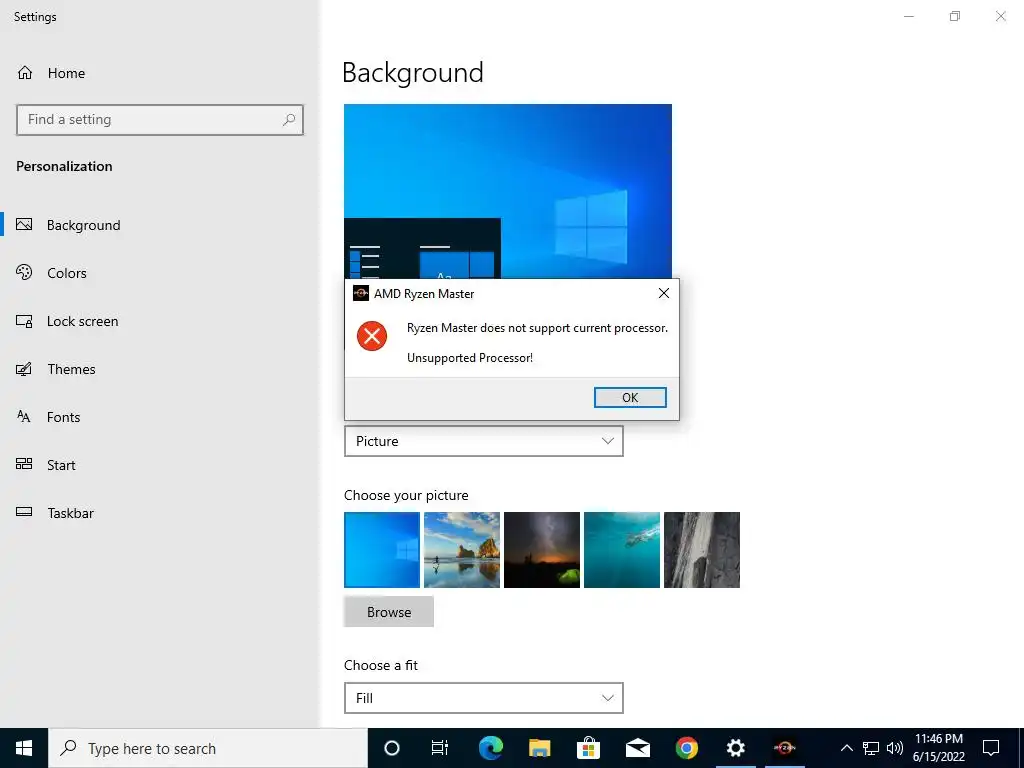The width and height of the screenshot is (1024, 768).
Task: Click the 'Unsupported Processor!' message text
Action: (470, 358)
